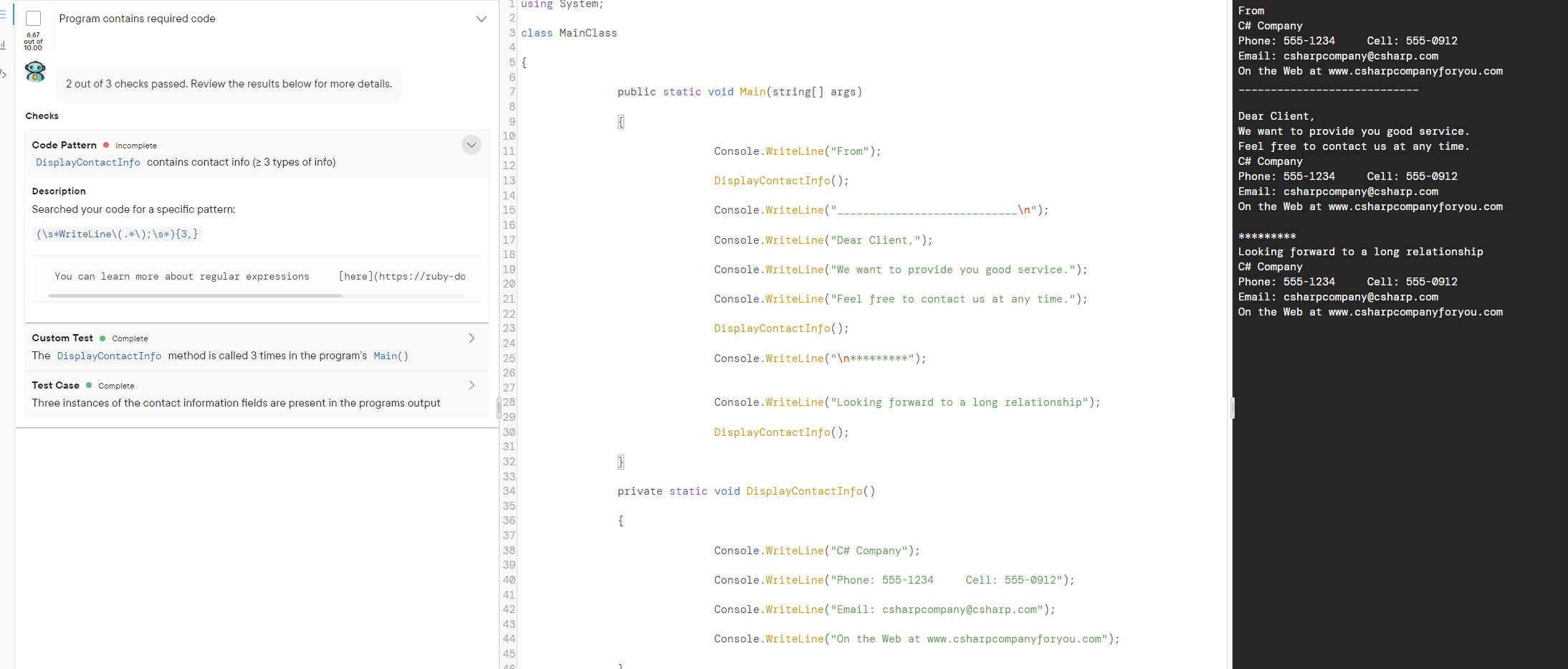The width and height of the screenshot is (1568, 669).
Task: Collapse the Program contains required code section
Action: click(x=481, y=19)
